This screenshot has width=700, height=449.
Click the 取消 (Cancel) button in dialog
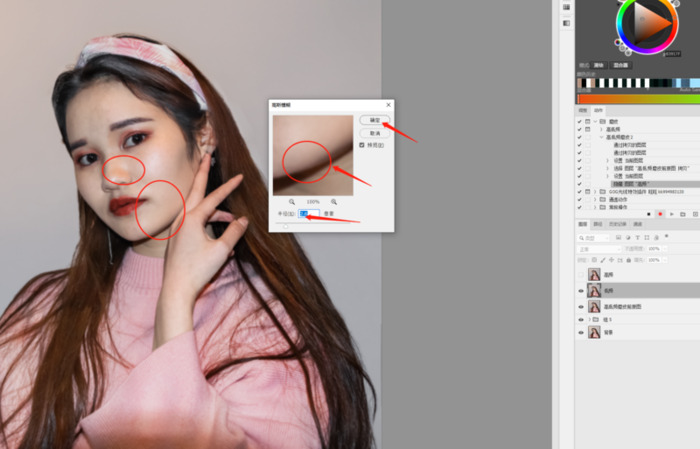coord(372,132)
